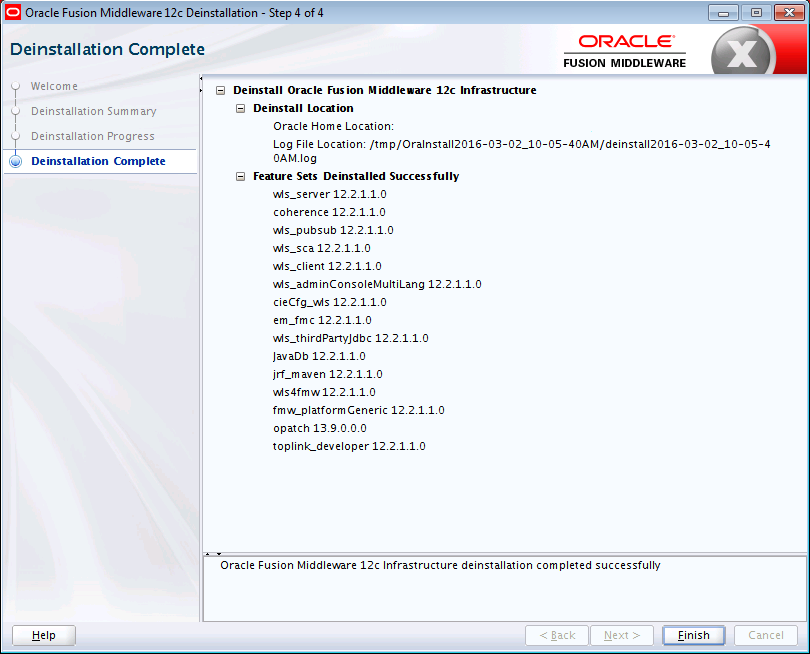Select wls_client 12.2.1.1.0 row
The image size is (810, 654).
[x=327, y=267]
